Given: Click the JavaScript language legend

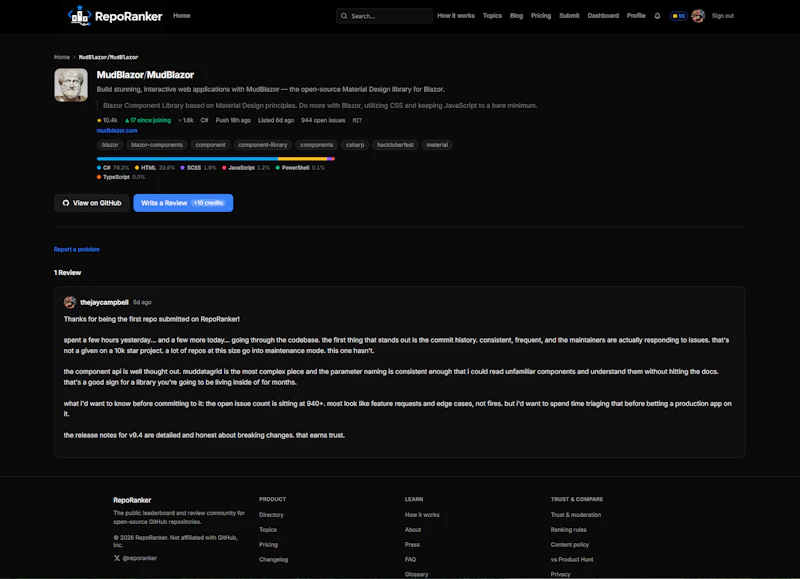Looking at the screenshot, I should click(x=246, y=168).
